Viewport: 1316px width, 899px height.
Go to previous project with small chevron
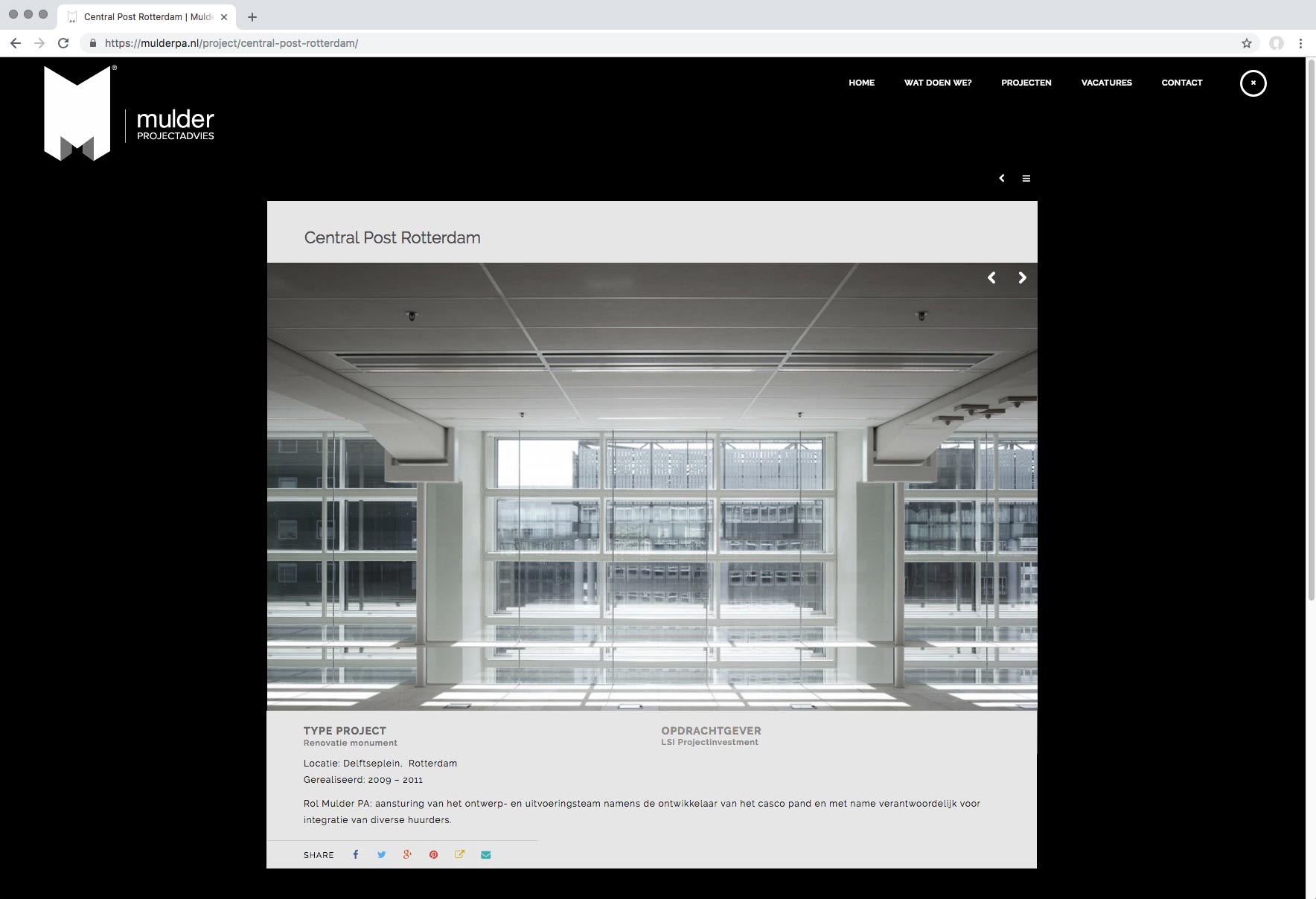pyautogui.click(x=1002, y=179)
